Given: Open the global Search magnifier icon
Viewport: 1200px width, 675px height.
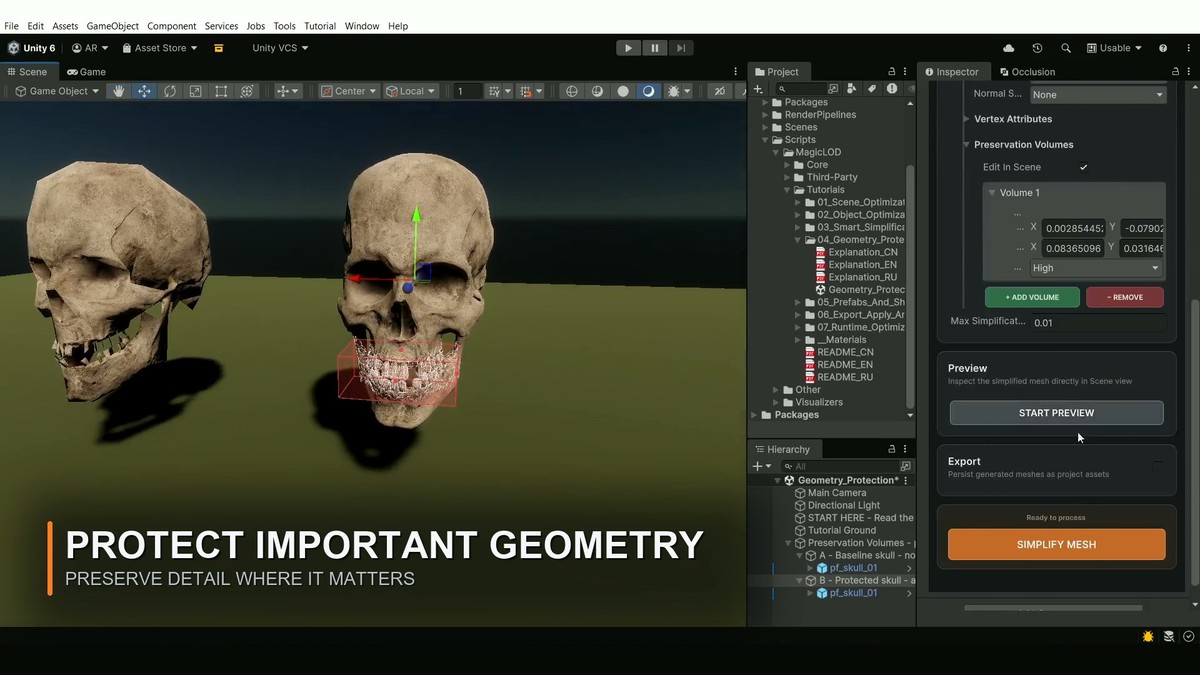Looking at the screenshot, I should 1066,48.
